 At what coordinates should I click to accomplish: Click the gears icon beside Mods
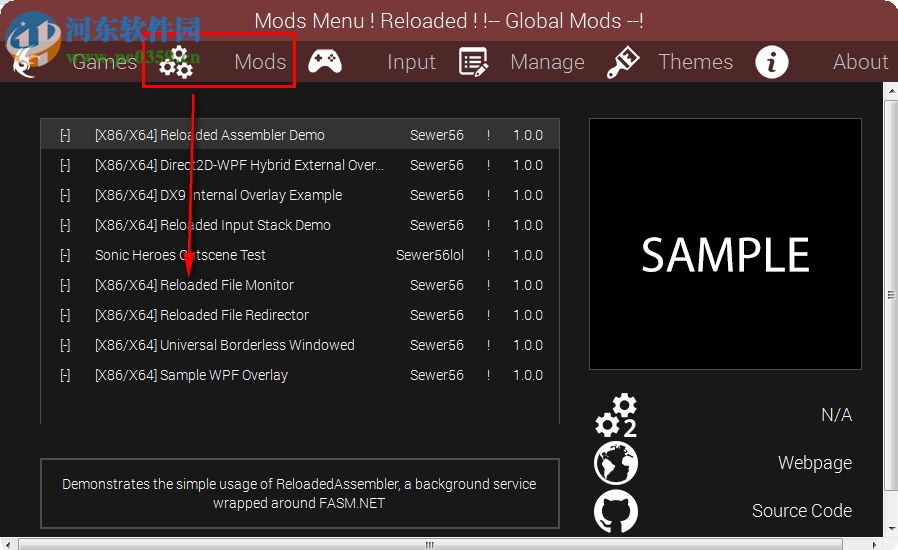click(176, 62)
